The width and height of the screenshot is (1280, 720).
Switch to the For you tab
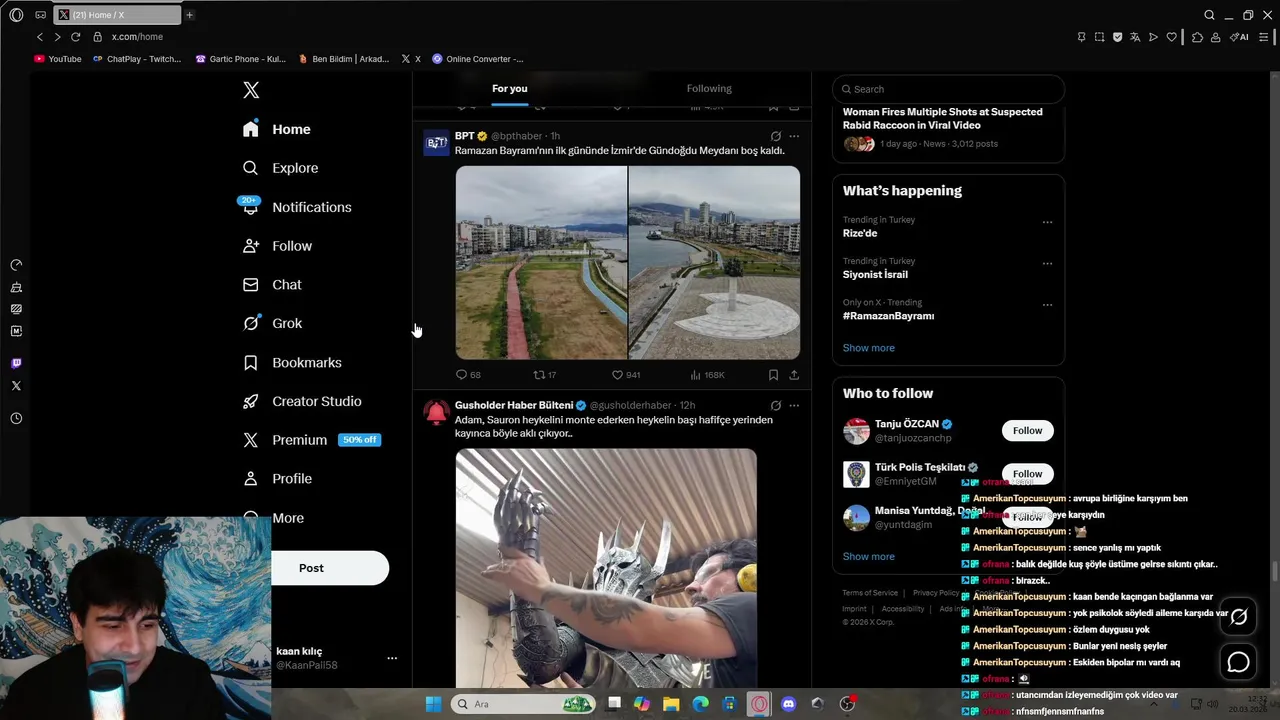point(509,89)
